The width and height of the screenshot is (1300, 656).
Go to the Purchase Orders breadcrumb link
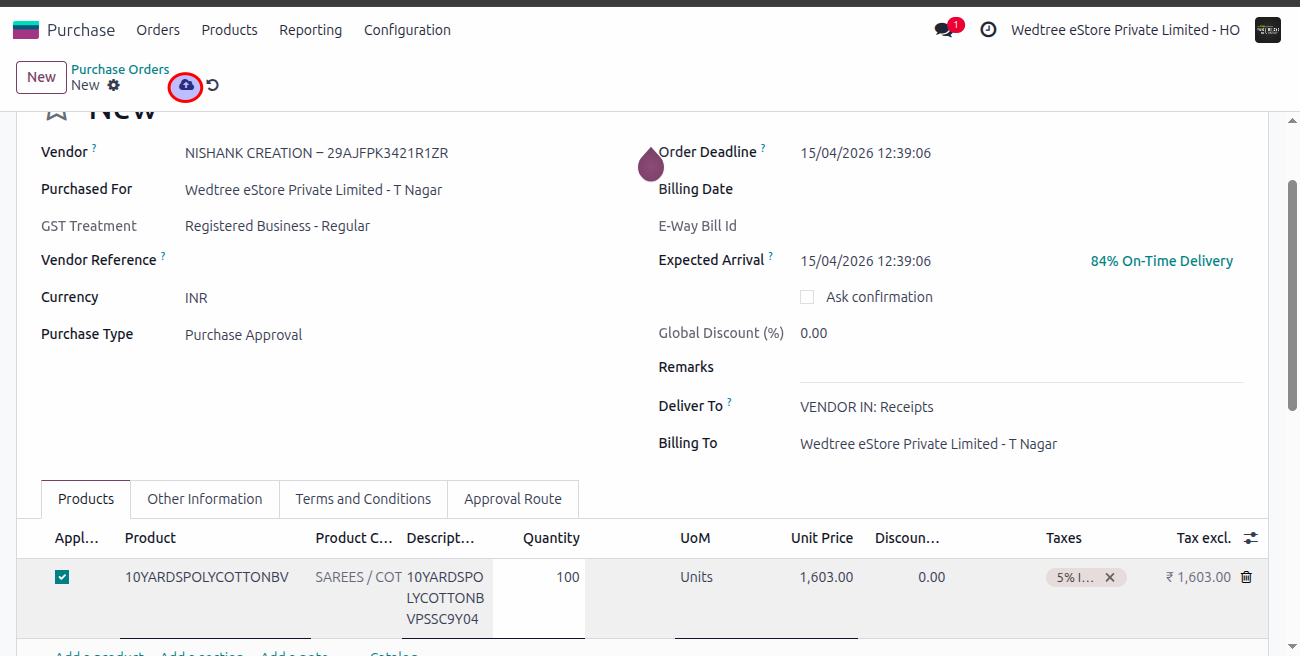pyautogui.click(x=120, y=69)
